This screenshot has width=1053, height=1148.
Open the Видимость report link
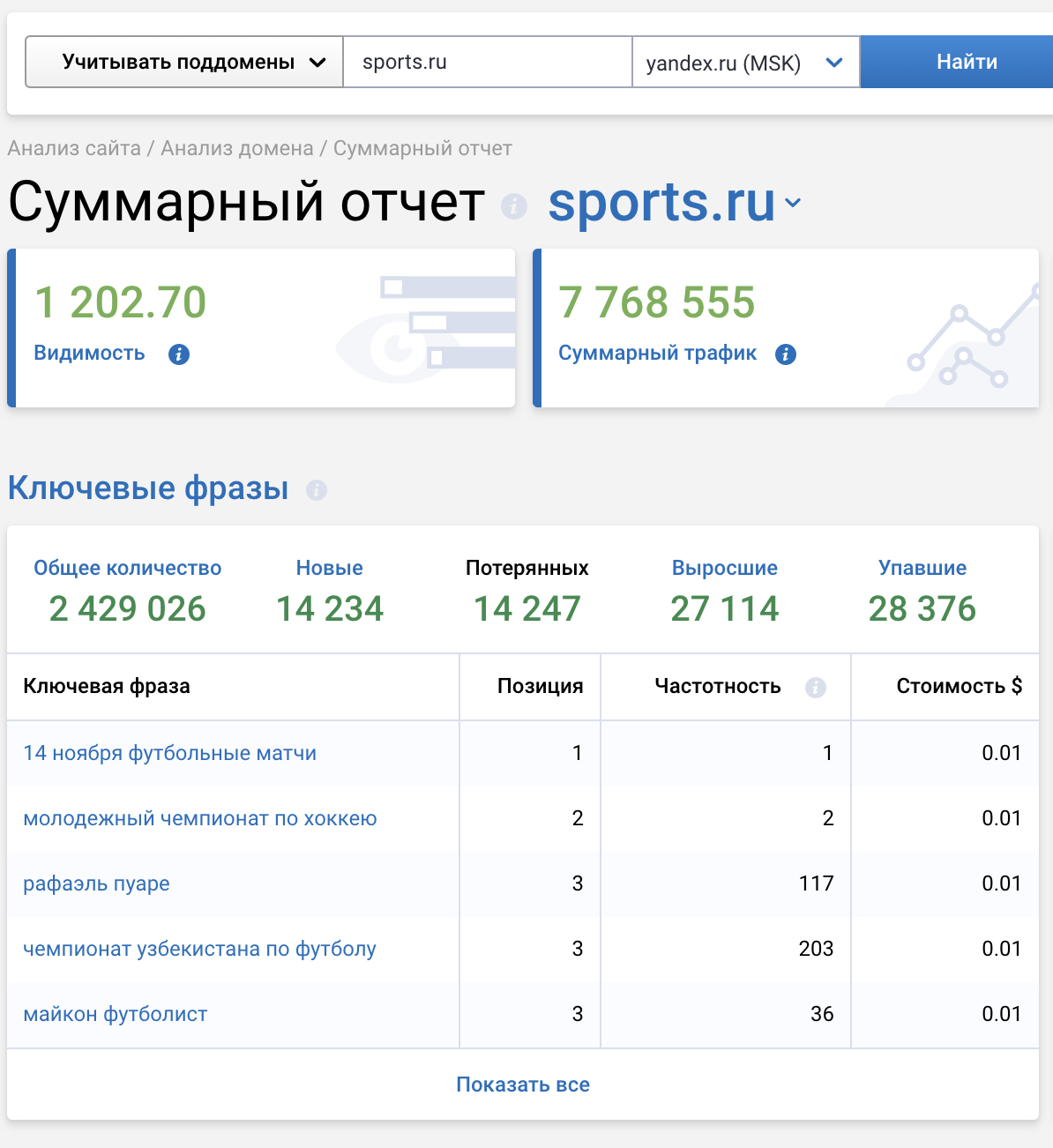point(89,353)
